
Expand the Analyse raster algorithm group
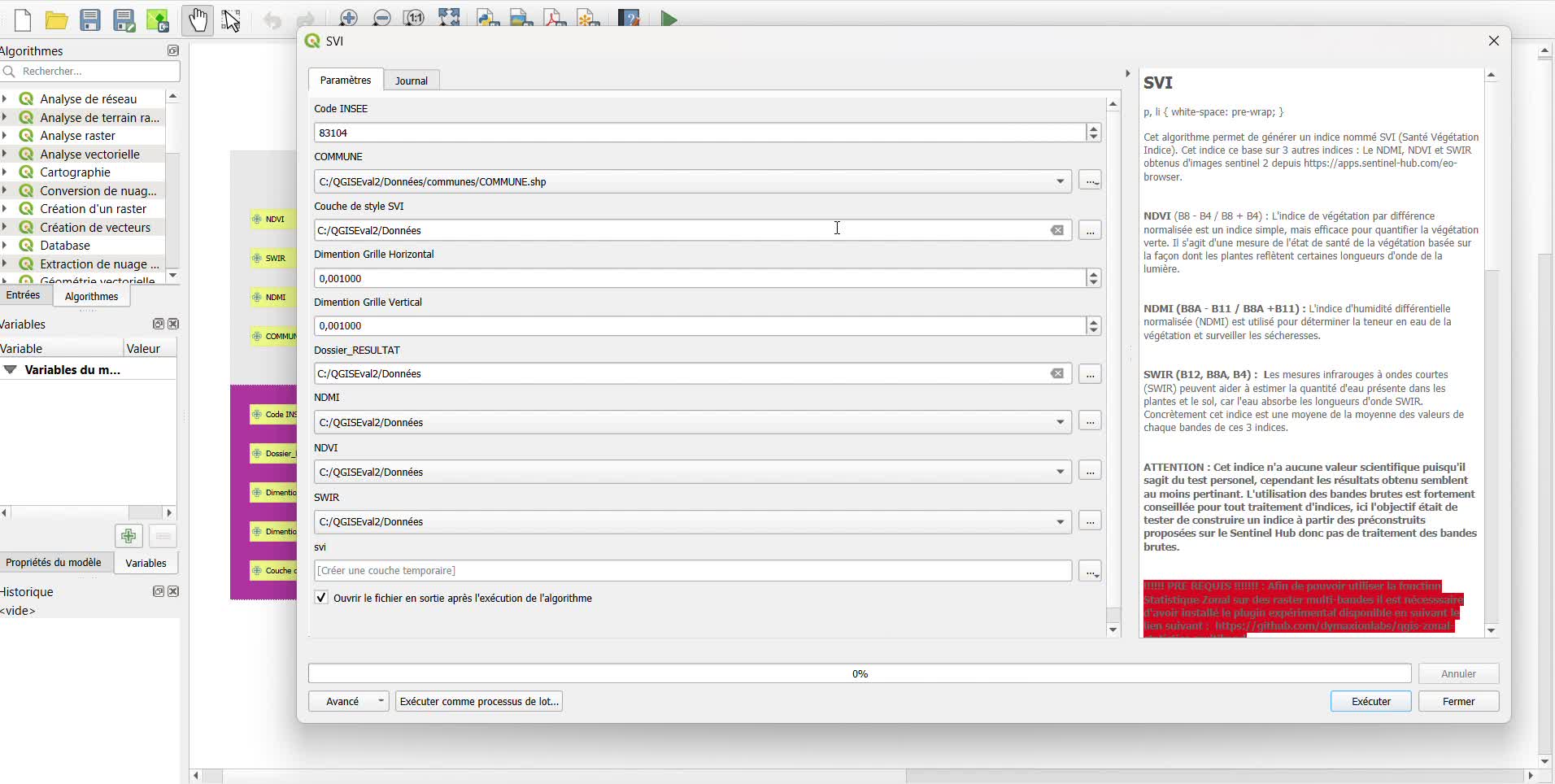(x=6, y=136)
